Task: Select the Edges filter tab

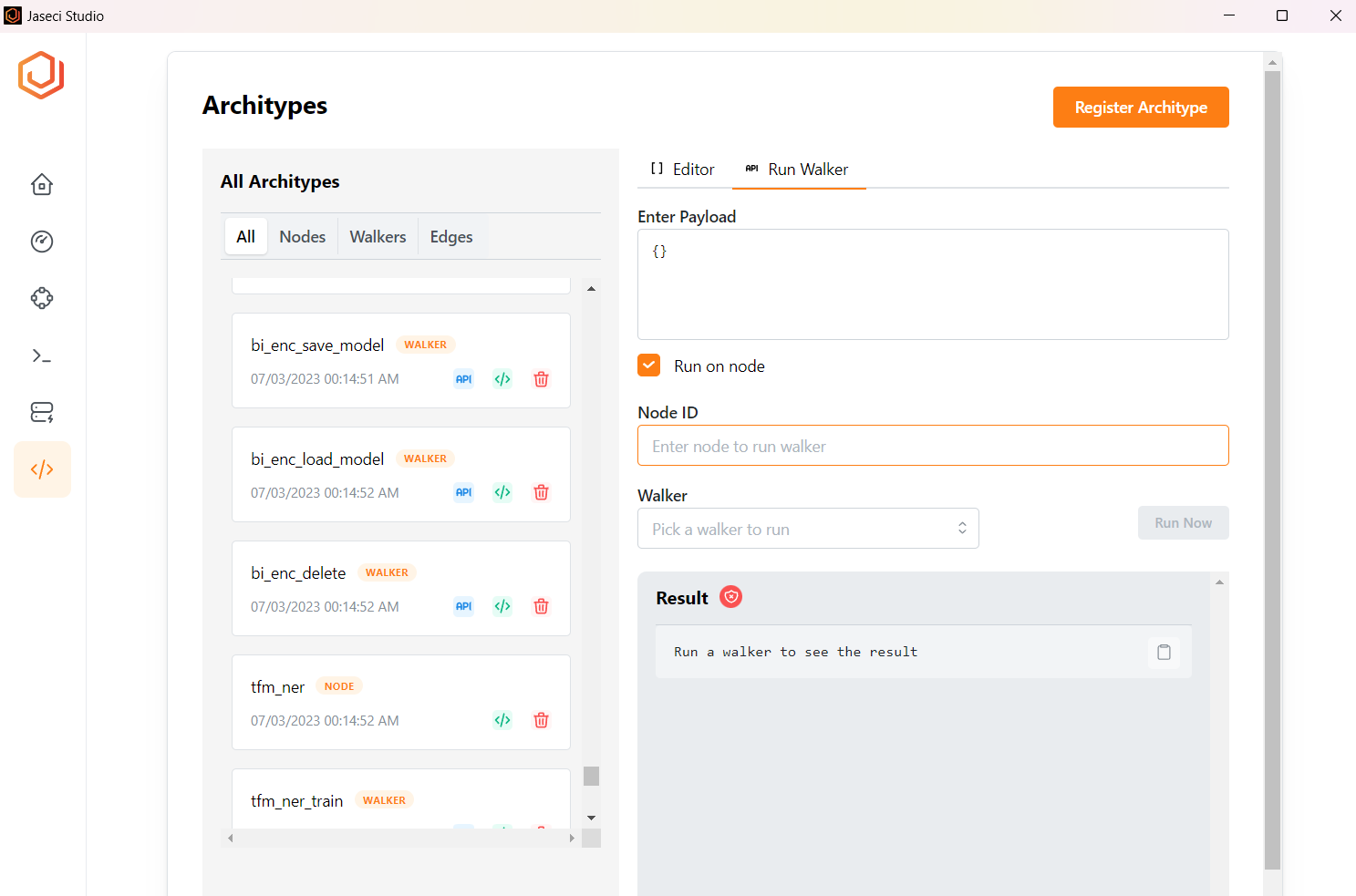Action: [450, 237]
